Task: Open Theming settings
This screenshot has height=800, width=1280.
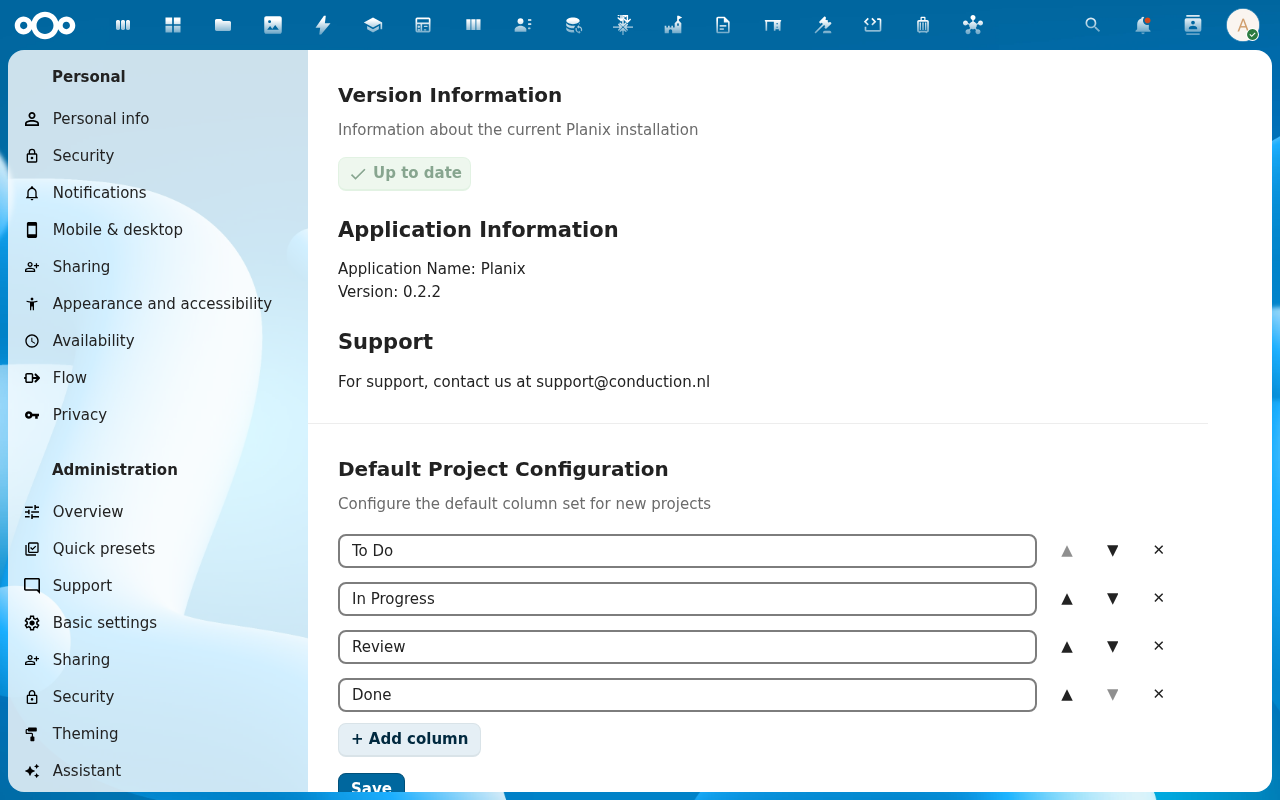Action: coord(158,734)
